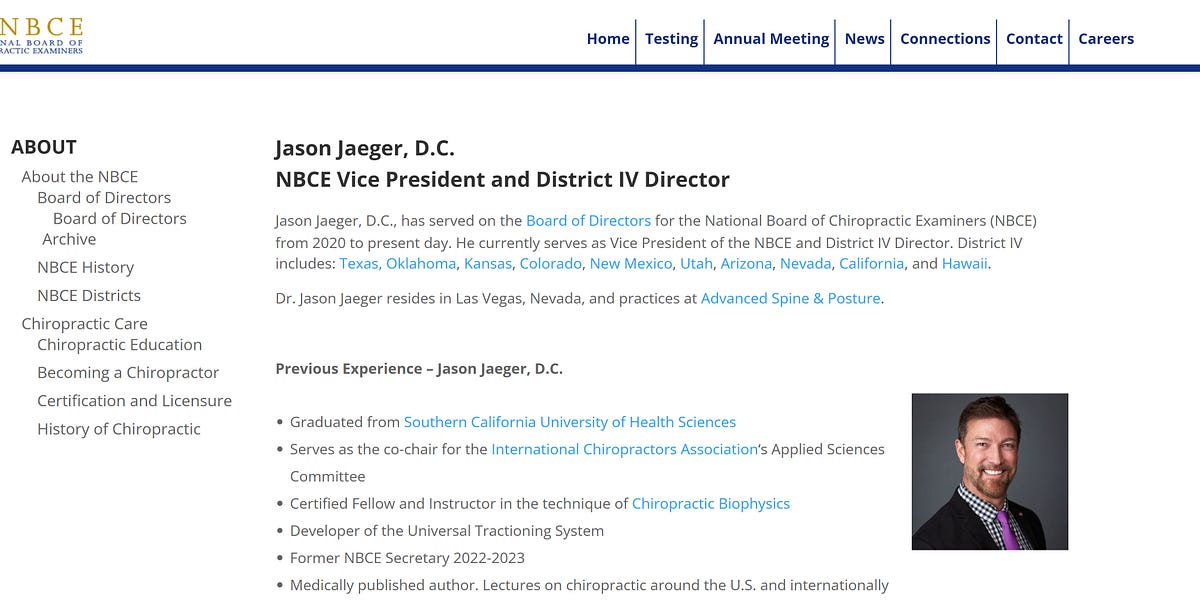Click the NBCE logo
The width and height of the screenshot is (1200, 600).
click(42, 33)
